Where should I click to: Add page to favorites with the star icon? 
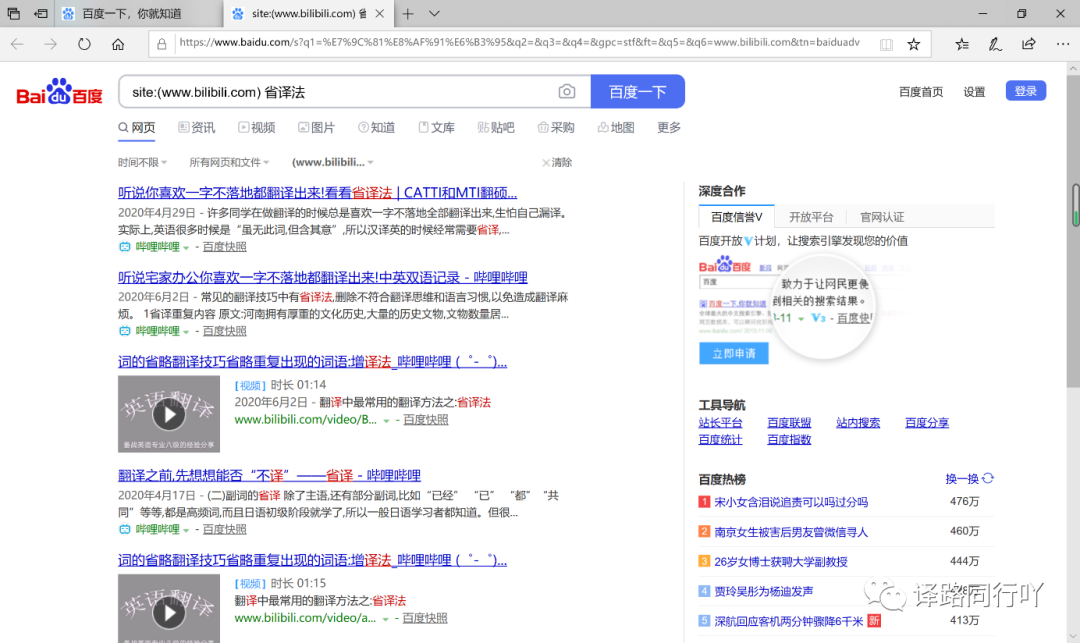click(913, 45)
